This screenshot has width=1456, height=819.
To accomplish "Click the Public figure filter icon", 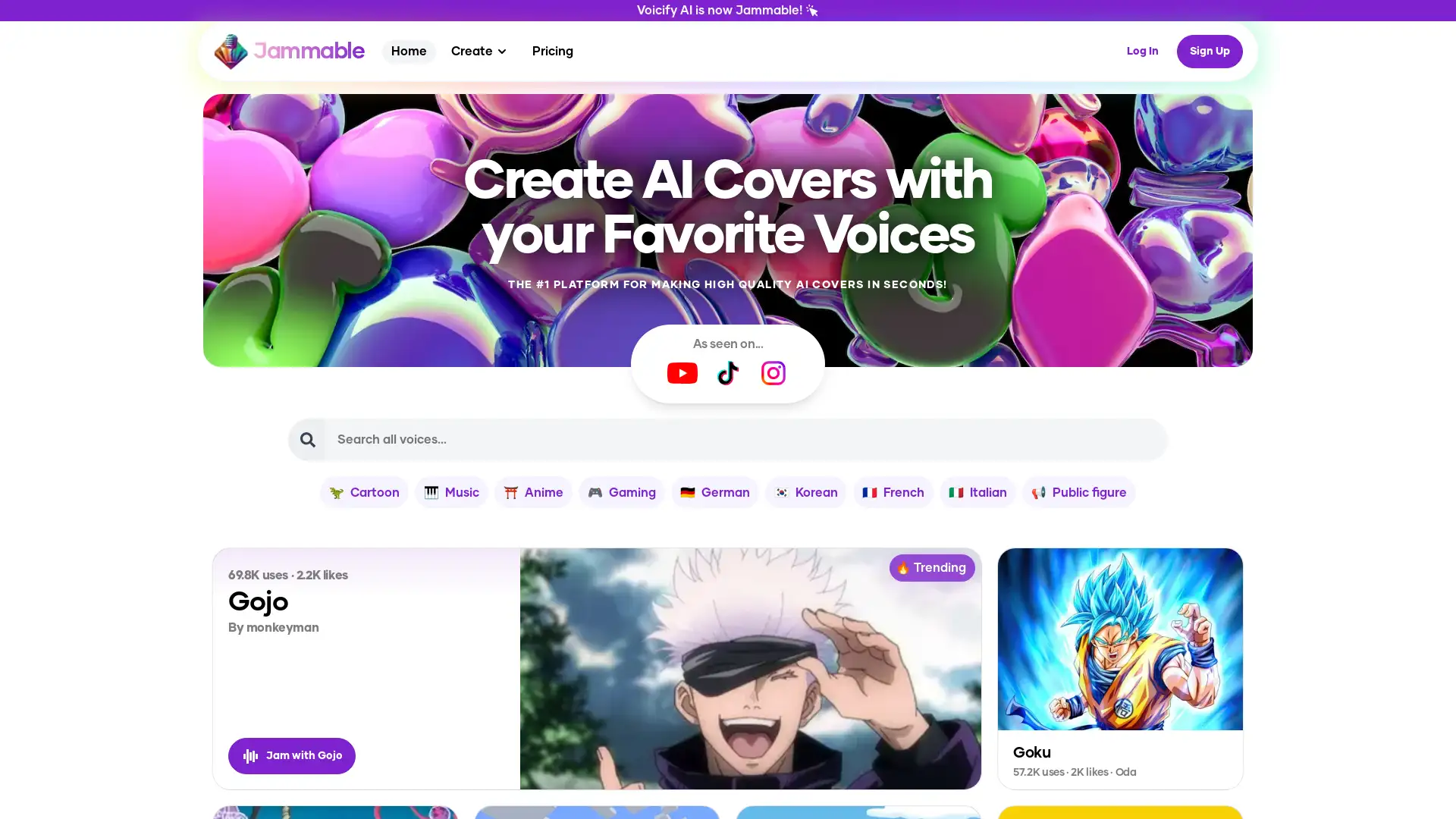I will 1038,492.
